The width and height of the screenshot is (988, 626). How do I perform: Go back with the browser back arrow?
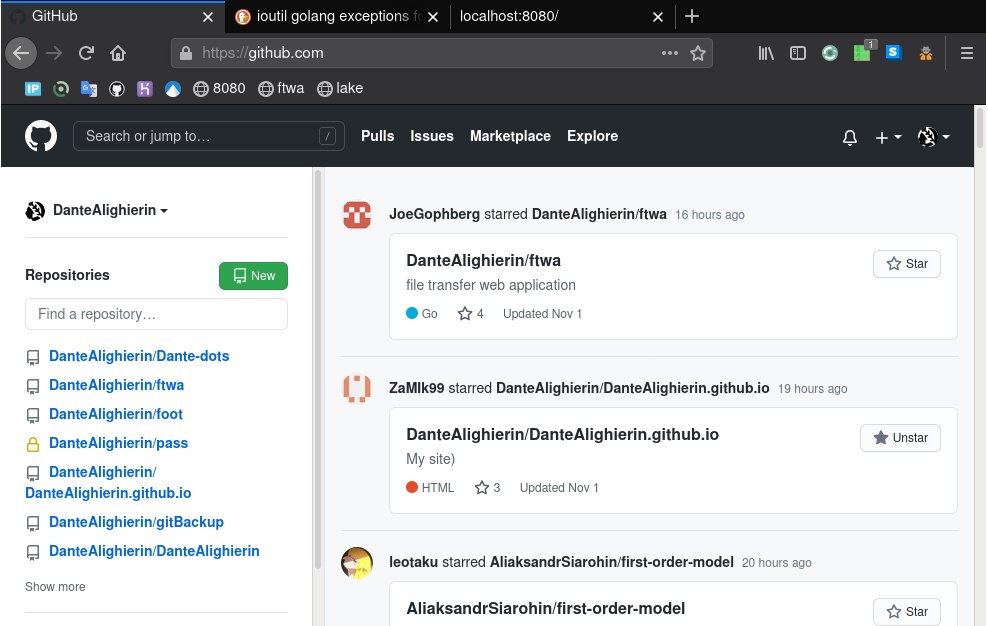21,53
